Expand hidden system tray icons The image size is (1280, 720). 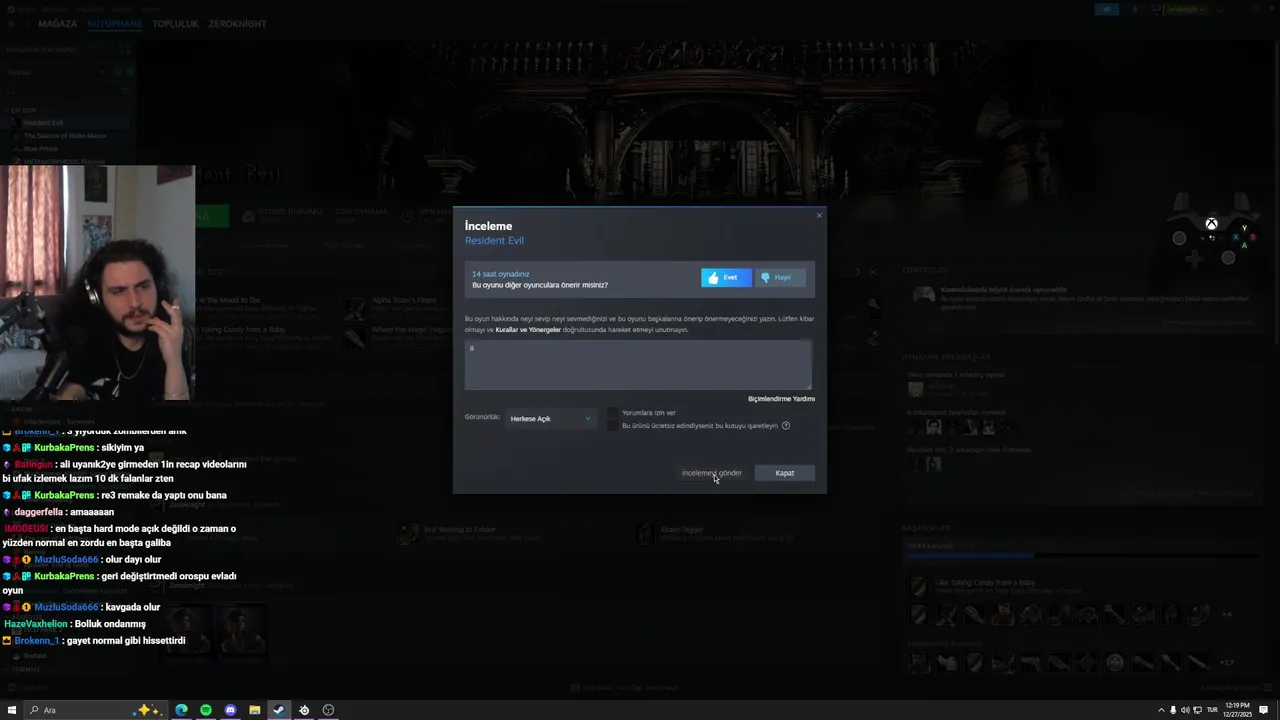click(1161, 710)
